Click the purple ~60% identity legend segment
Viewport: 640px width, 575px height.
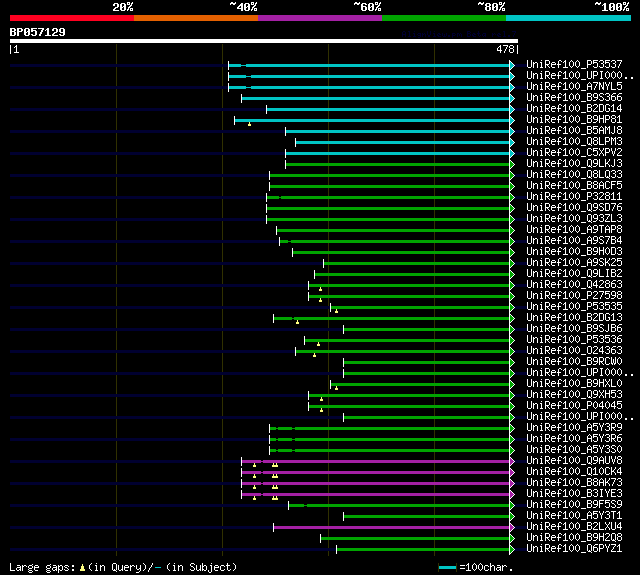click(320, 18)
